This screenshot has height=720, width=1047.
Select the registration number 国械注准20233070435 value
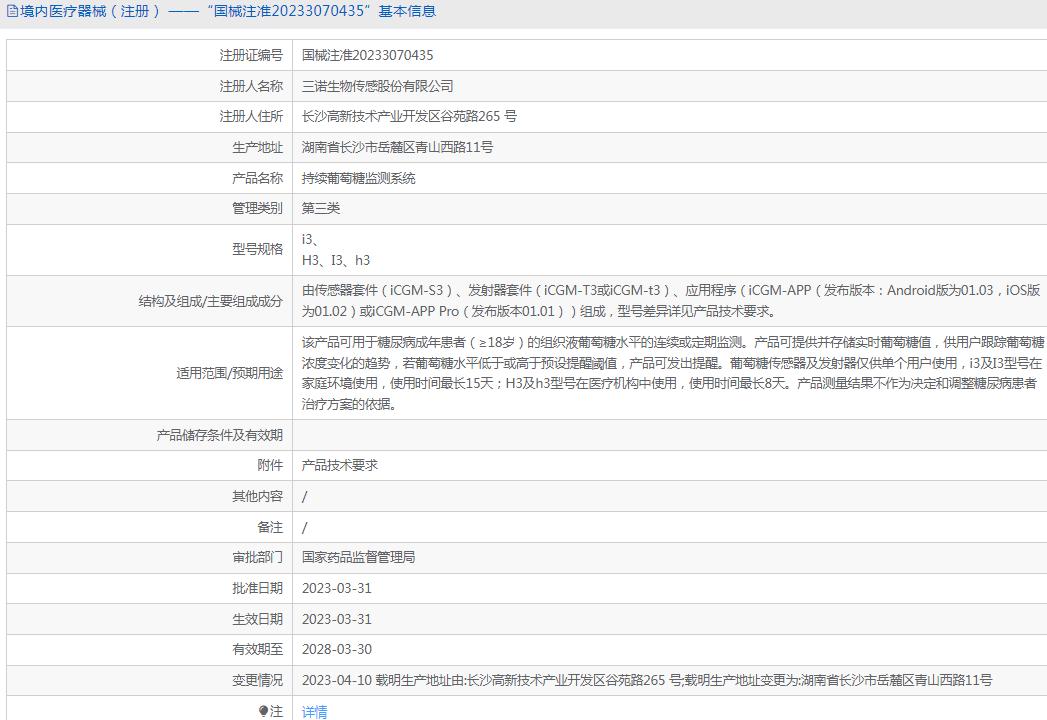pos(367,55)
